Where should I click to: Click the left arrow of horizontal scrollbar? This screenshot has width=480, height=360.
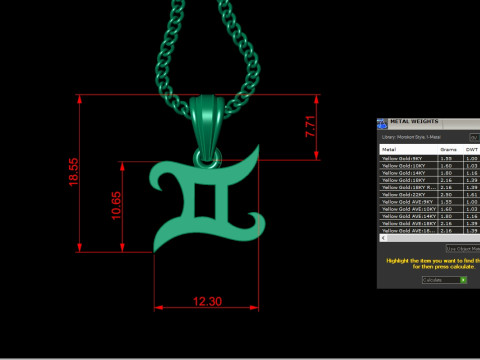point(383,238)
